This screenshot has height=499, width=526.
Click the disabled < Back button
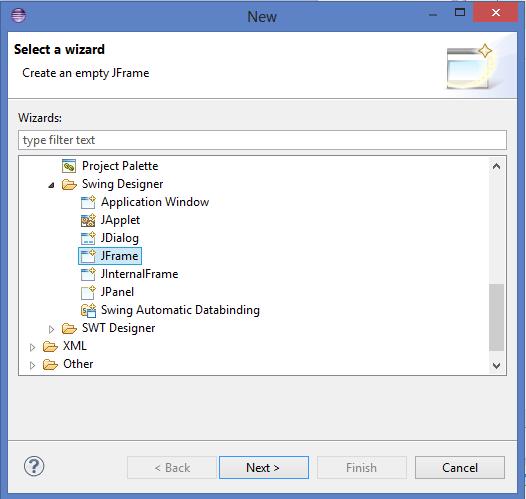tap(172, 467)
